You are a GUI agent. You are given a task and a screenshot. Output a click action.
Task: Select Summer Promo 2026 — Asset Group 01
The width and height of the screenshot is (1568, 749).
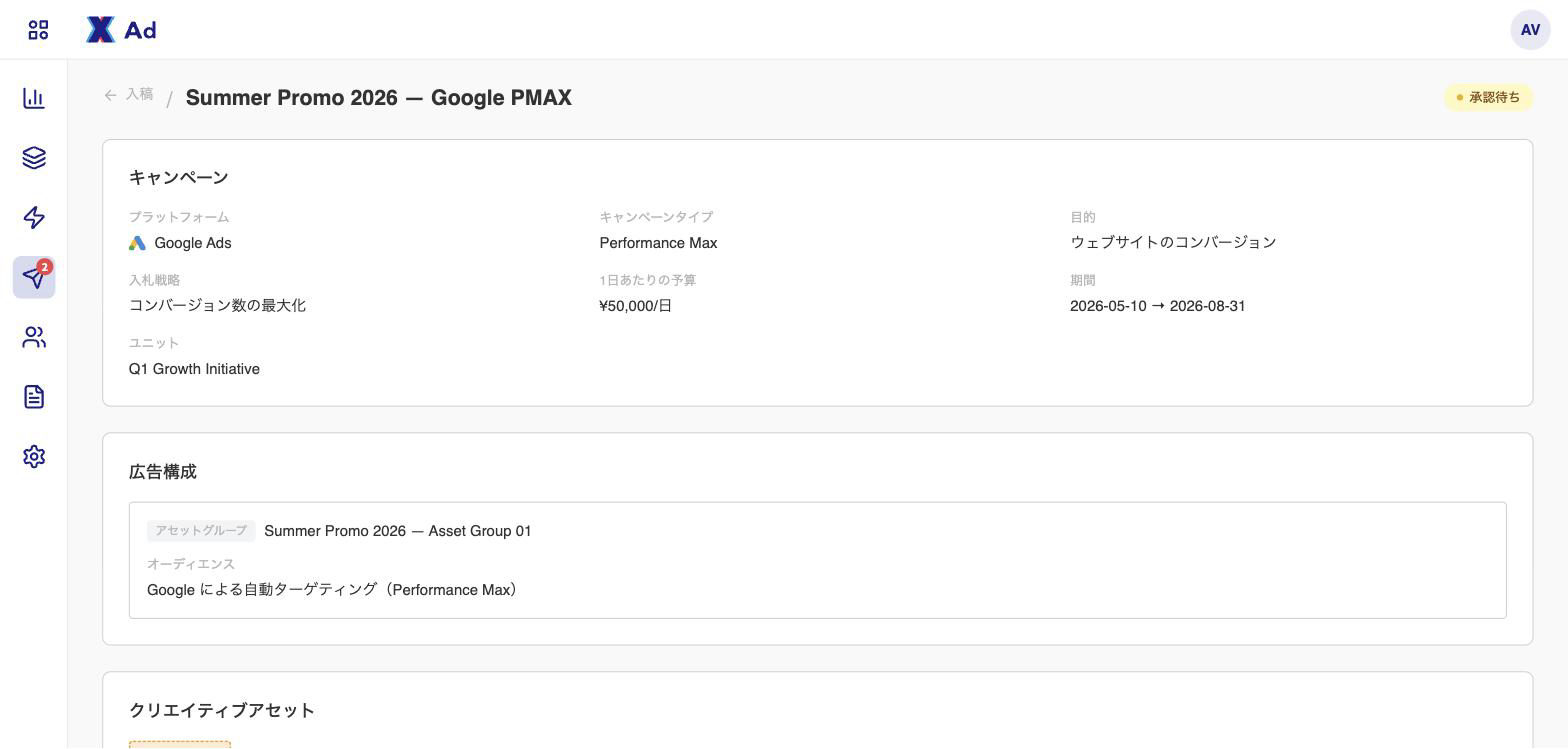click(398, 531)
